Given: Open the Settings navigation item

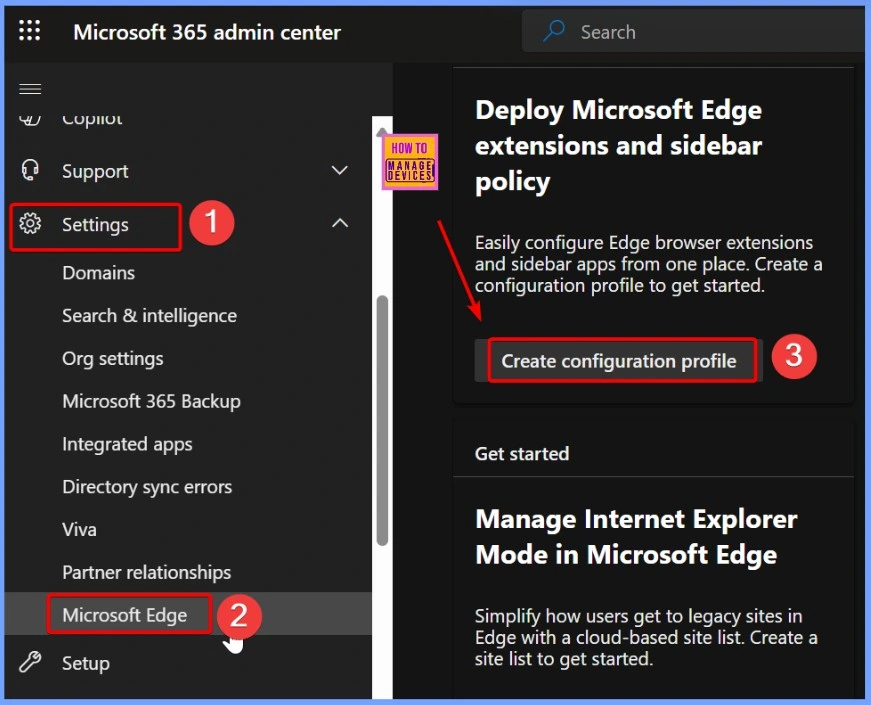Looking at the screenshot, I should pos(95,224).
